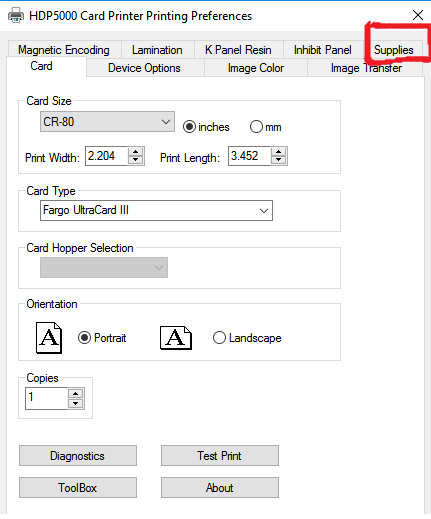Switch to the Magnetic Encoding tab
431x519 pixels.
point(64,50)
